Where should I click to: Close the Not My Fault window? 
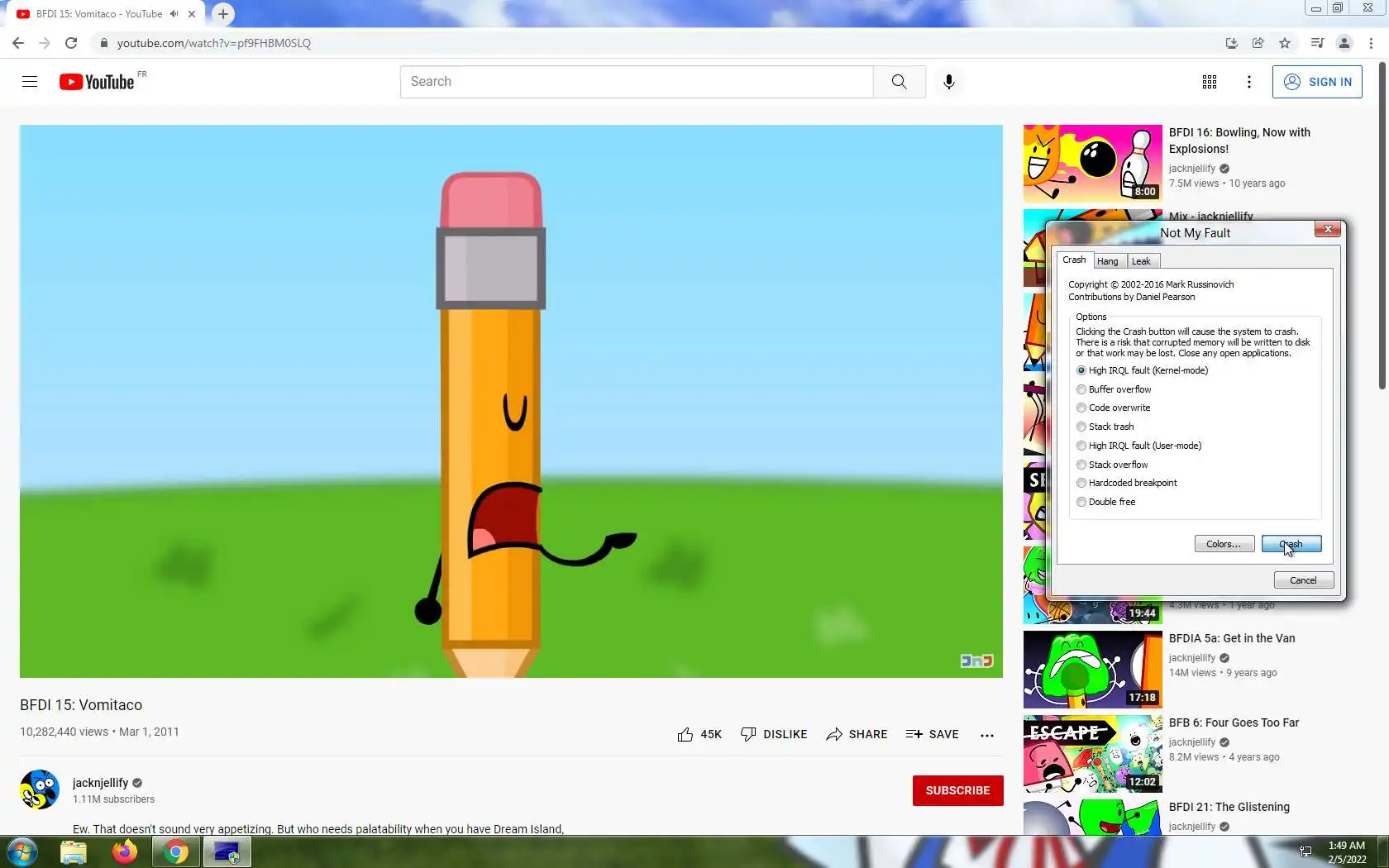tap(1328, 230)
